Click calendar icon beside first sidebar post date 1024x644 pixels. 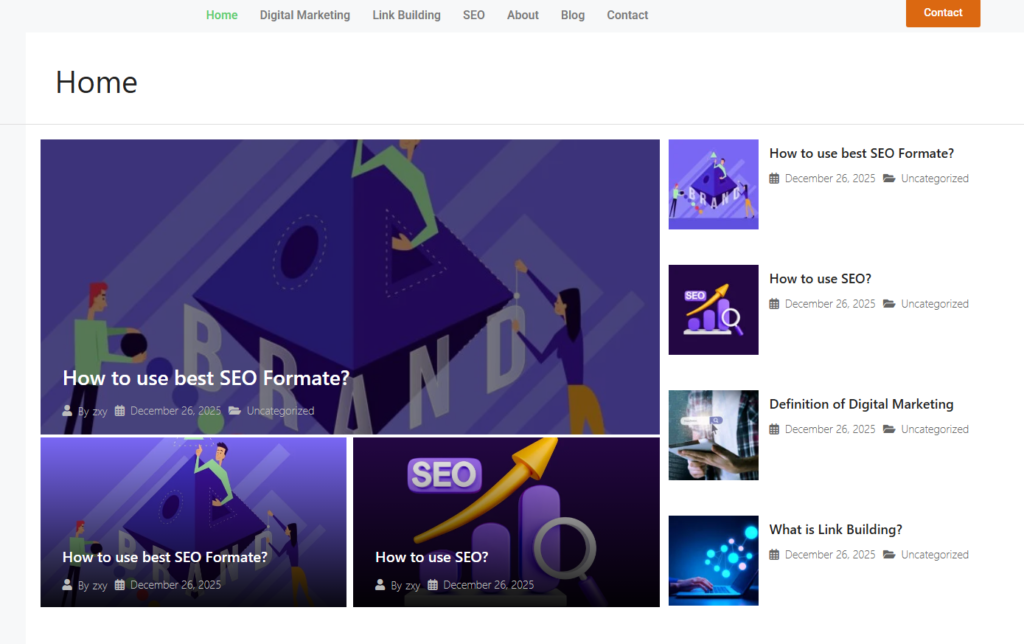774,179
